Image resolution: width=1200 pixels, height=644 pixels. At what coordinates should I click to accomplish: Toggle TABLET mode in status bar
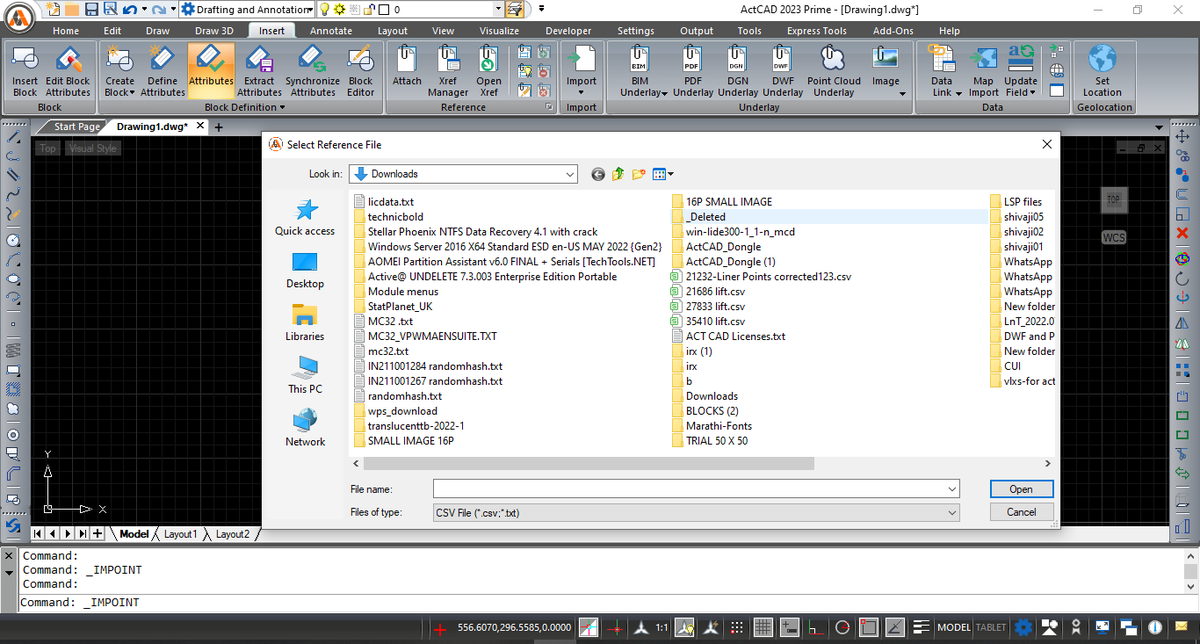[991, 627]
